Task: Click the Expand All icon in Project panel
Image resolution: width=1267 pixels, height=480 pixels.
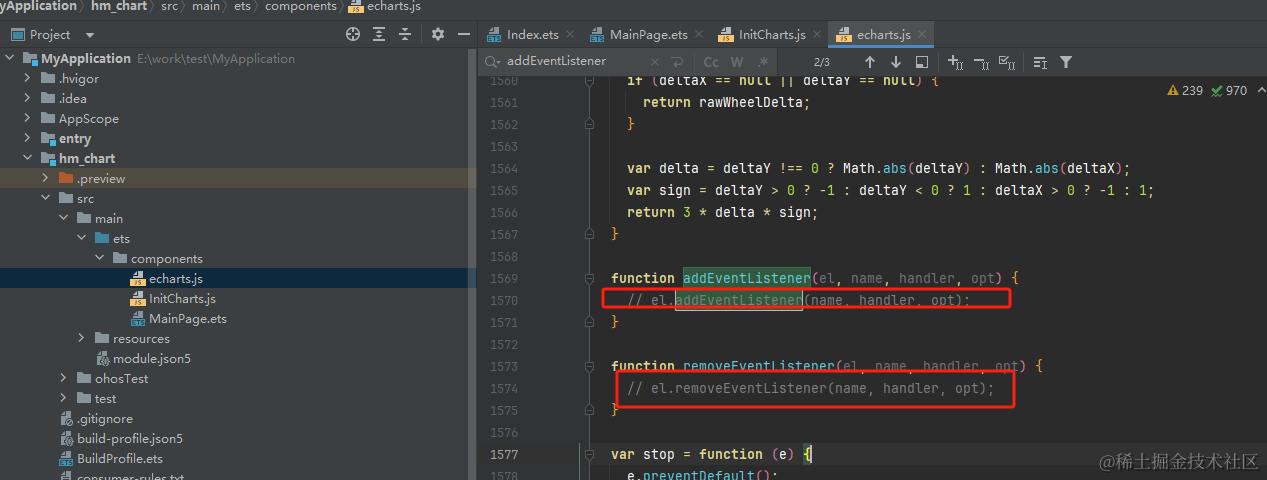Action: click(380, 34)
